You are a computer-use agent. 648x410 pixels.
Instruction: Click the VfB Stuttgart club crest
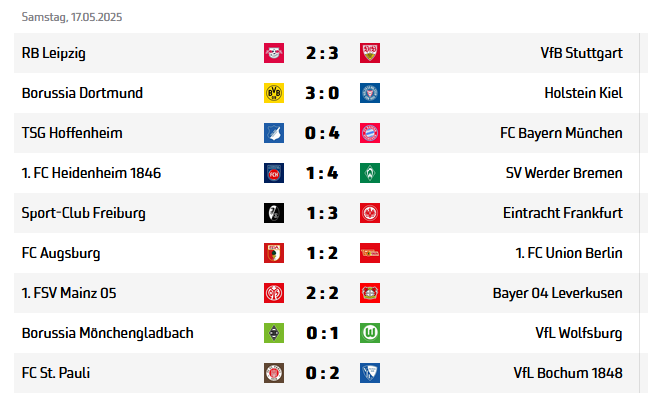click(x=370, y=53)
